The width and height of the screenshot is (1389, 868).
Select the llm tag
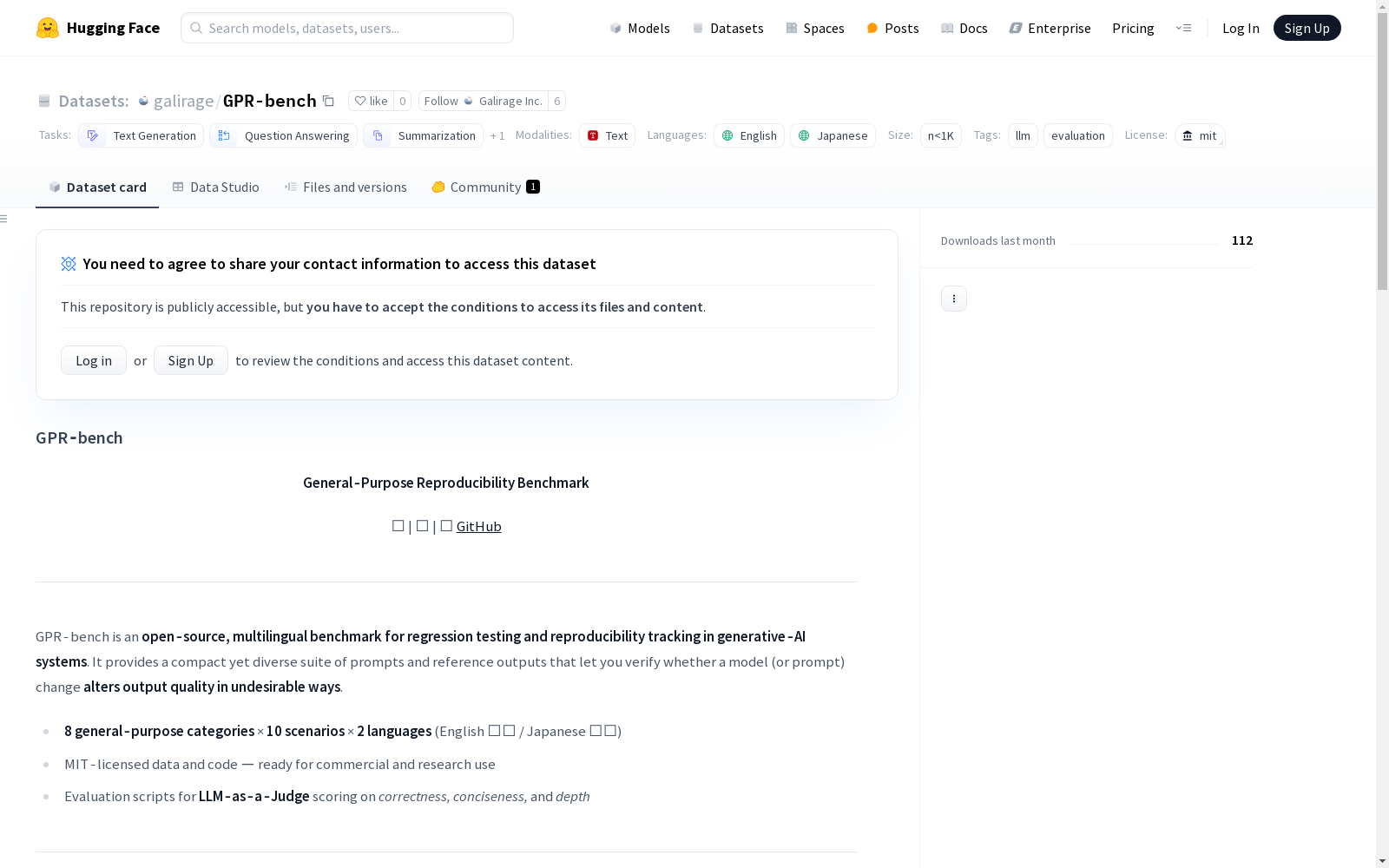tap(1023, 135)
